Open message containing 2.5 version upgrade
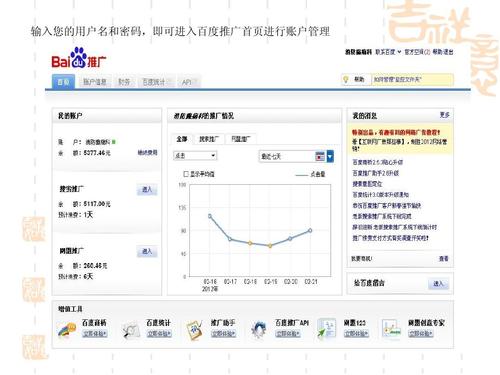500x375 pixels. tap(377, 162)
